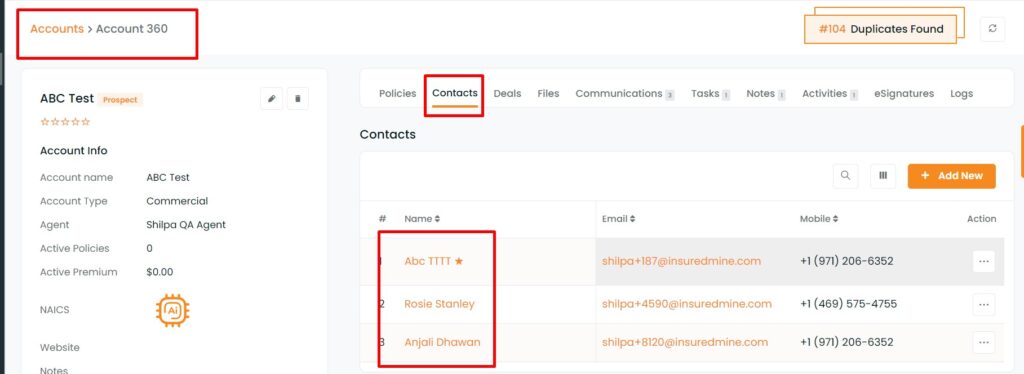
Task: Open the contacts search magnifier icon
Action: tap(845, 176)
